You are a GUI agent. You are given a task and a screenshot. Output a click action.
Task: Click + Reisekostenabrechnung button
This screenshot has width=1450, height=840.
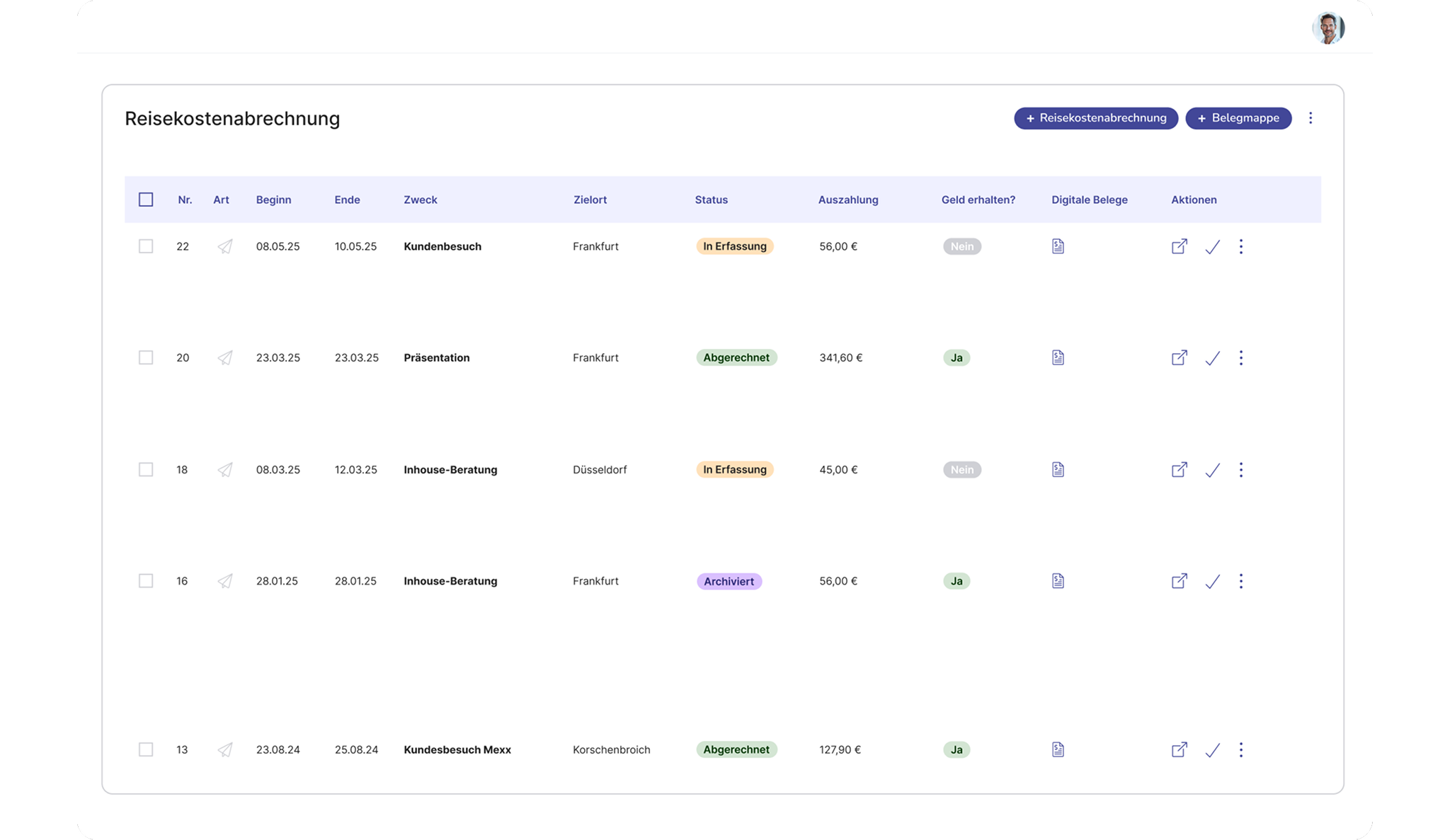(x=1095, y=118)
